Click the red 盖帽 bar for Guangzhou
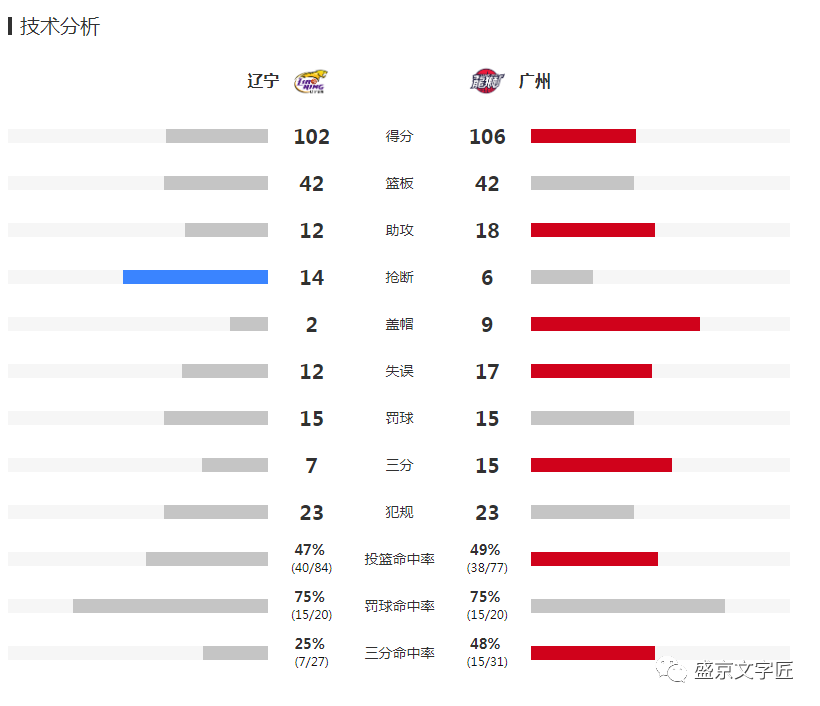The image size is (820, 706). pyautogui.click(x=615, y=324)
